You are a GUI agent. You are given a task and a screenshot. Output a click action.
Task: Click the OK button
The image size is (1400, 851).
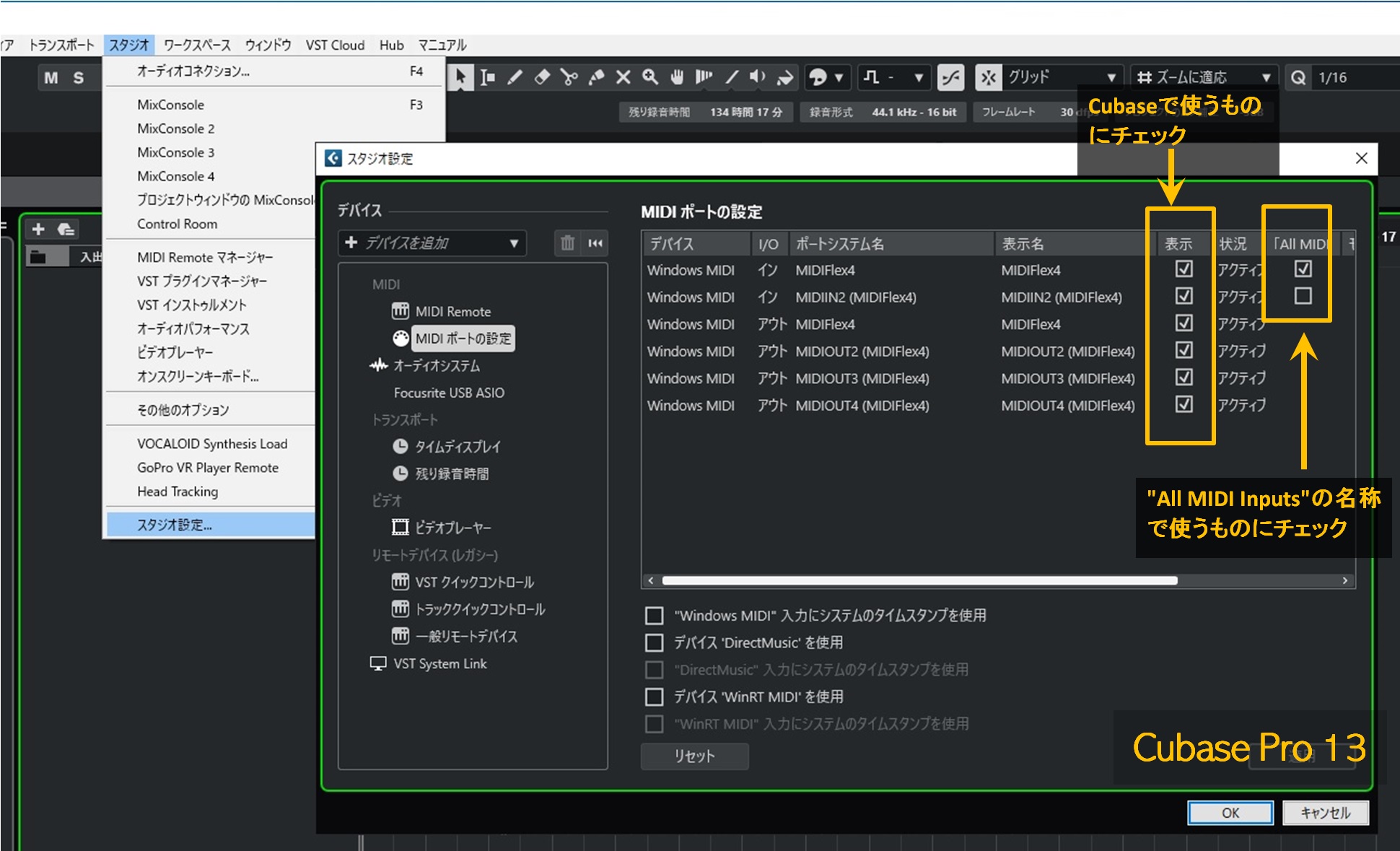1230,813
